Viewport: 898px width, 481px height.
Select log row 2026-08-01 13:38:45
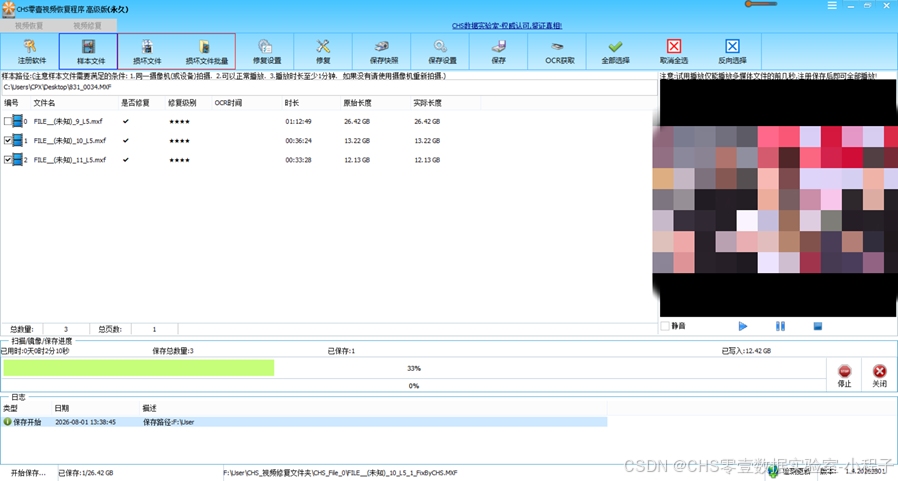pyautogui.click(x=304, y=422)
